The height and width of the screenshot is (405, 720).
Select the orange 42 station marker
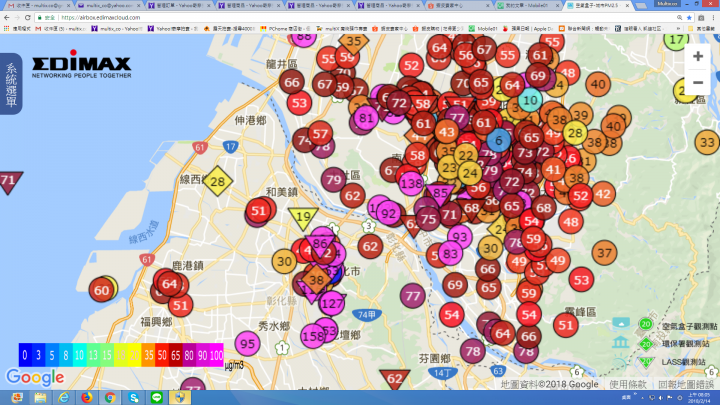click(603, 194)
